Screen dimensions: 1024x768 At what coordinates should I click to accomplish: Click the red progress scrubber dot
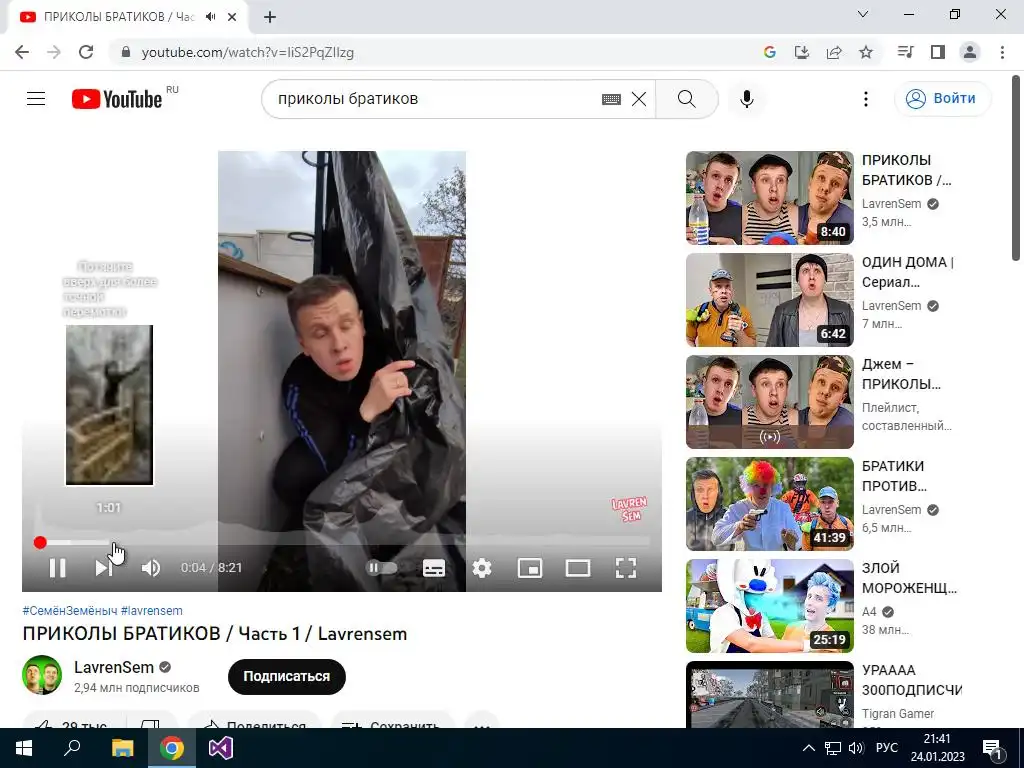pyautogui.click(x=40, y=542)
